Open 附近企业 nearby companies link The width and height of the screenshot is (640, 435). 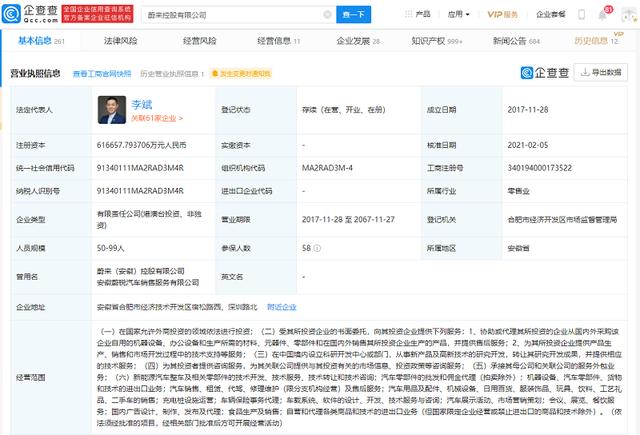[x=282, y=307]
